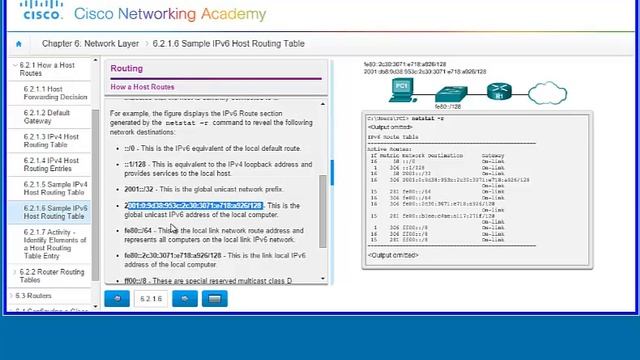Expand the 6.2.2 Router Routing Tables section
640x360 pixels.
15,272
